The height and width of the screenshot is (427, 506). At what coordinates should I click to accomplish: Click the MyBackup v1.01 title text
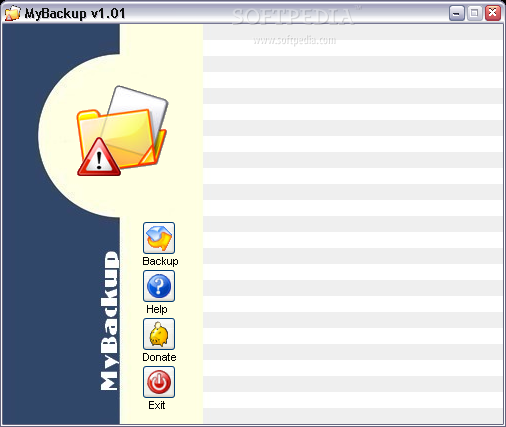tap(75, 14)
